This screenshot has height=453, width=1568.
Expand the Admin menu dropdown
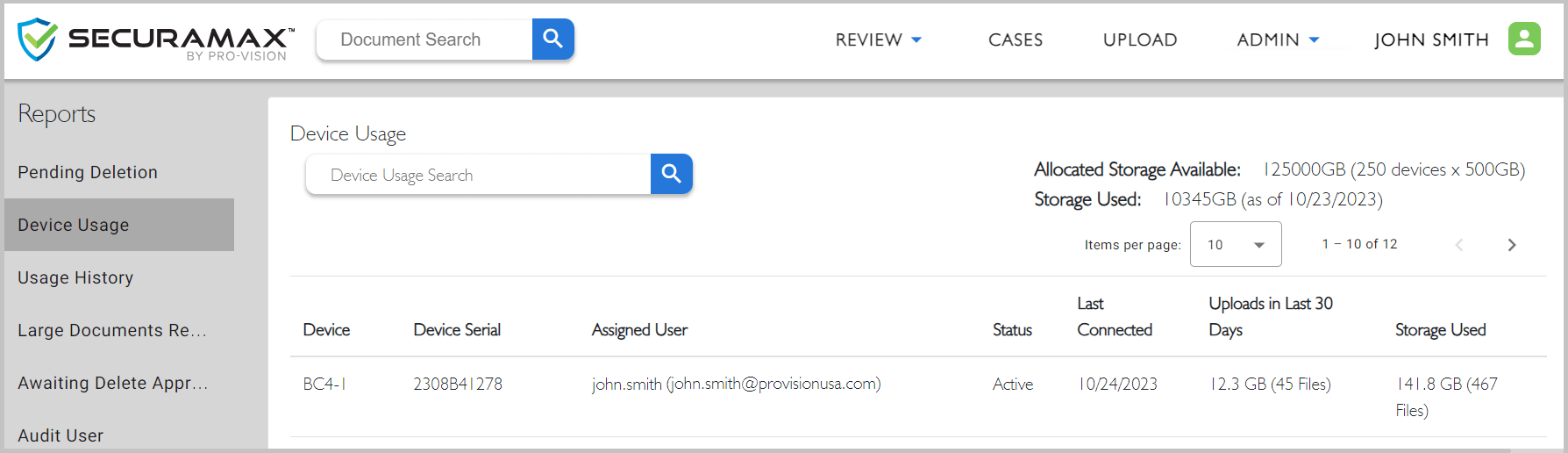pyautogui.click(x=1278, y=40)
